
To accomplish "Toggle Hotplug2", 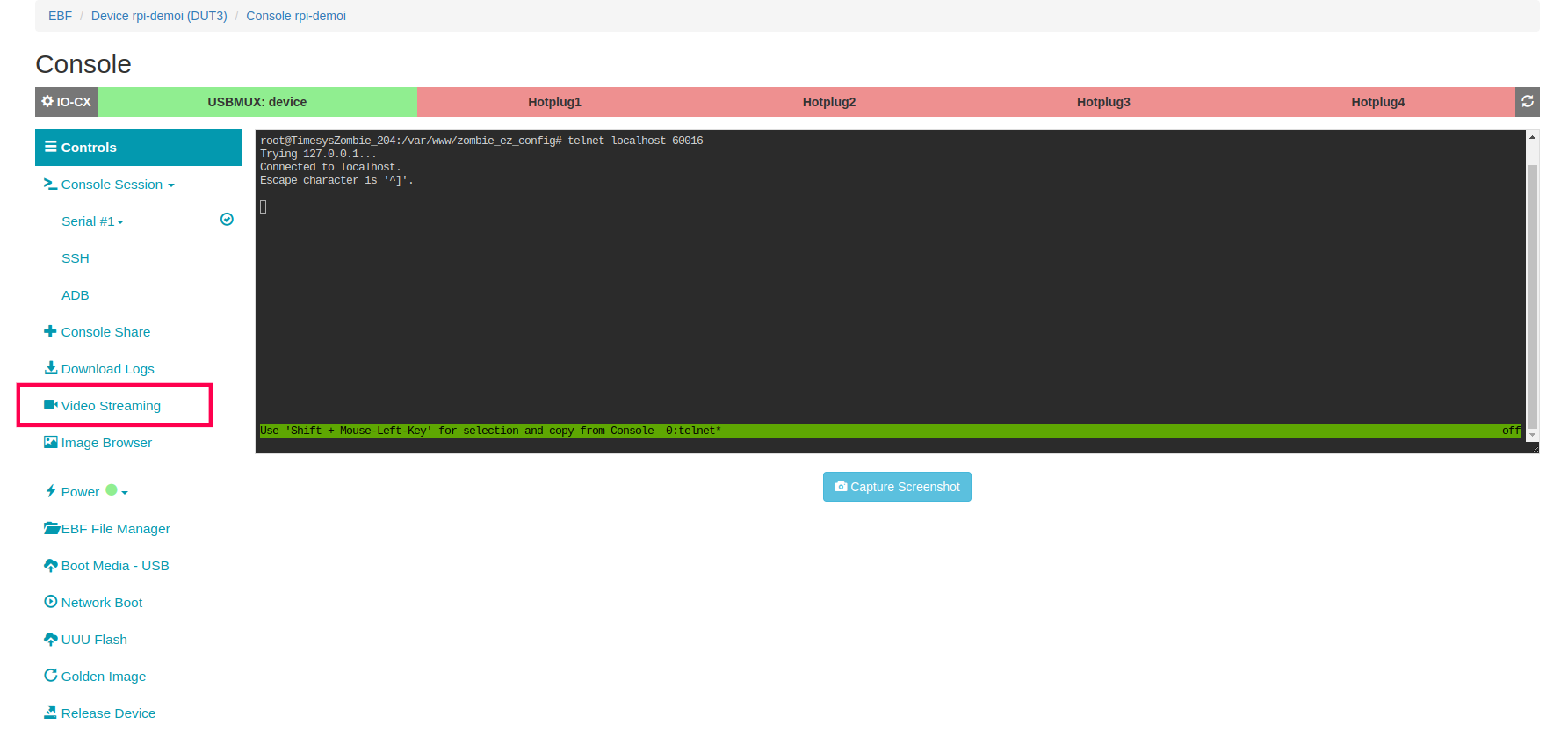I will [x=829, y=102].
